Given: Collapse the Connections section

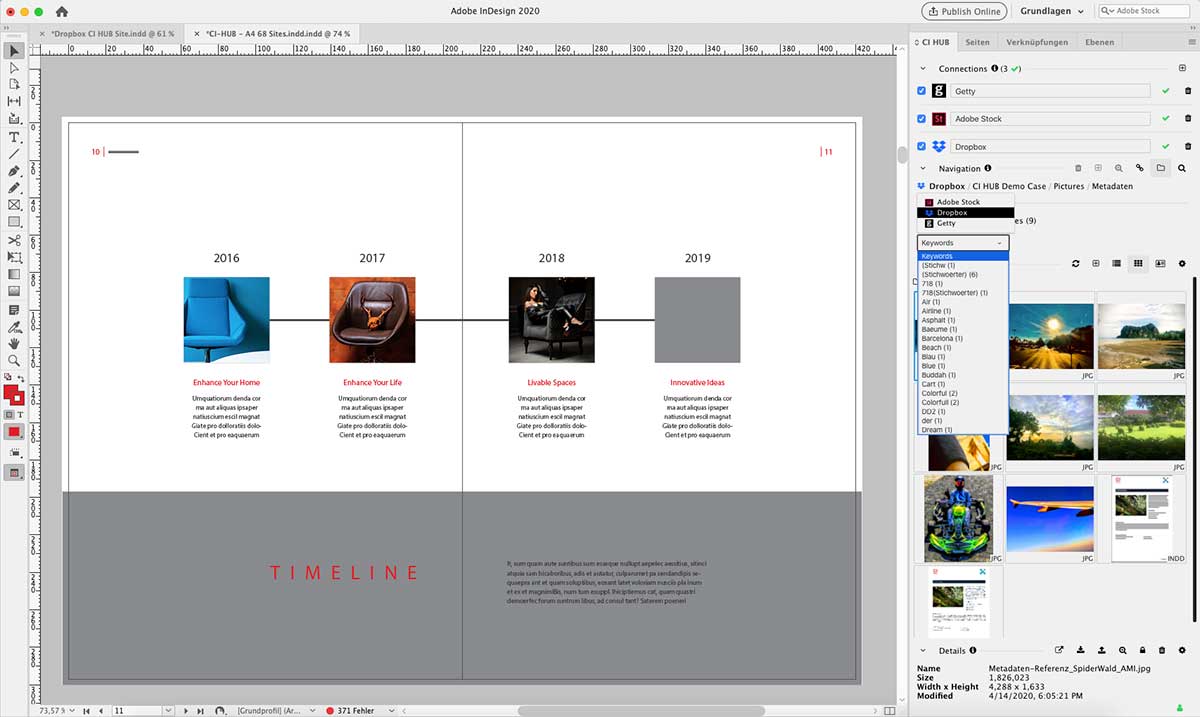Looking at the screenshot, I should (923, 69).
